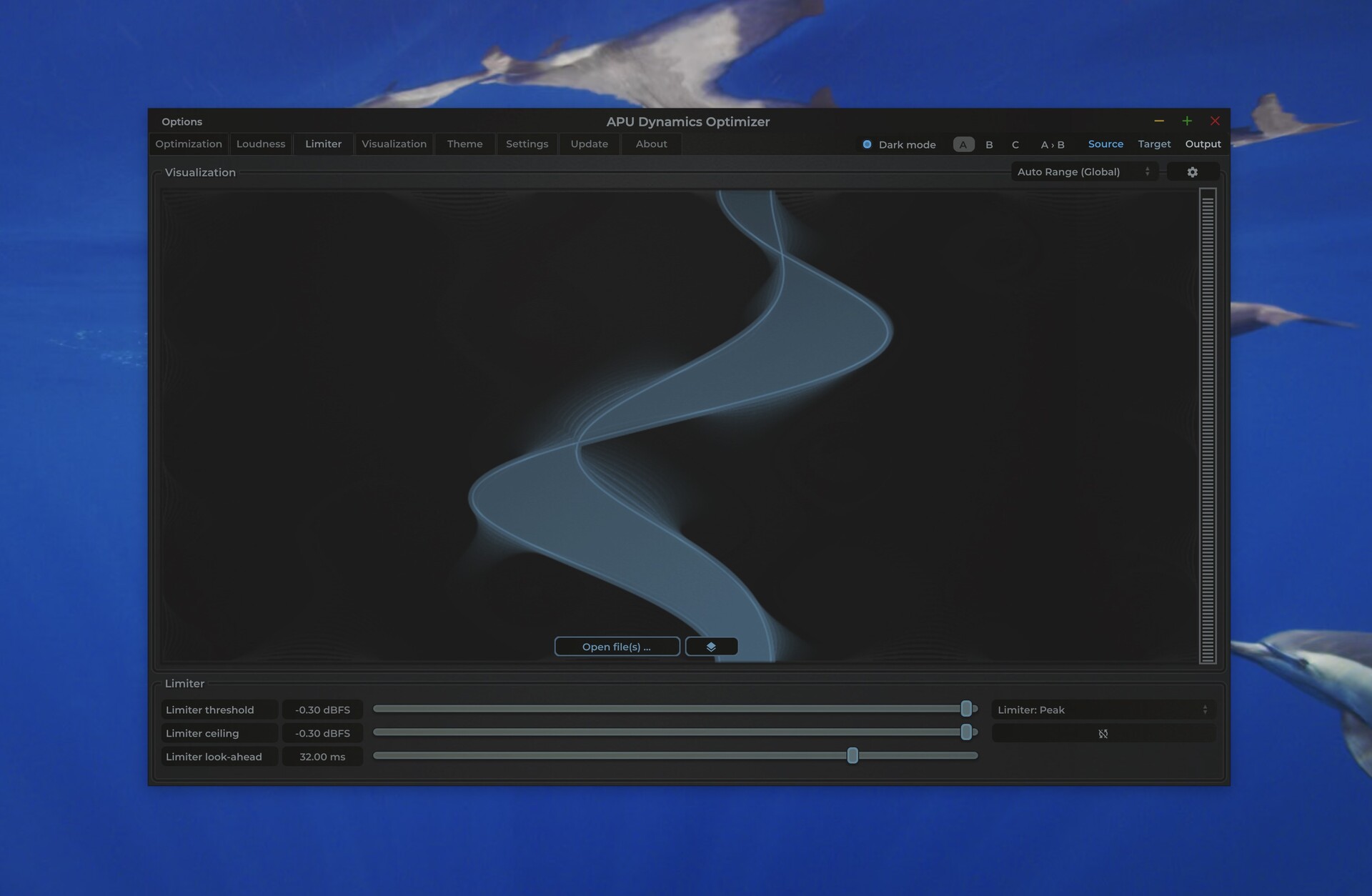Viewport: 1372px width, 896px height.
Task: Select preset B
Action: pos(989,144)
